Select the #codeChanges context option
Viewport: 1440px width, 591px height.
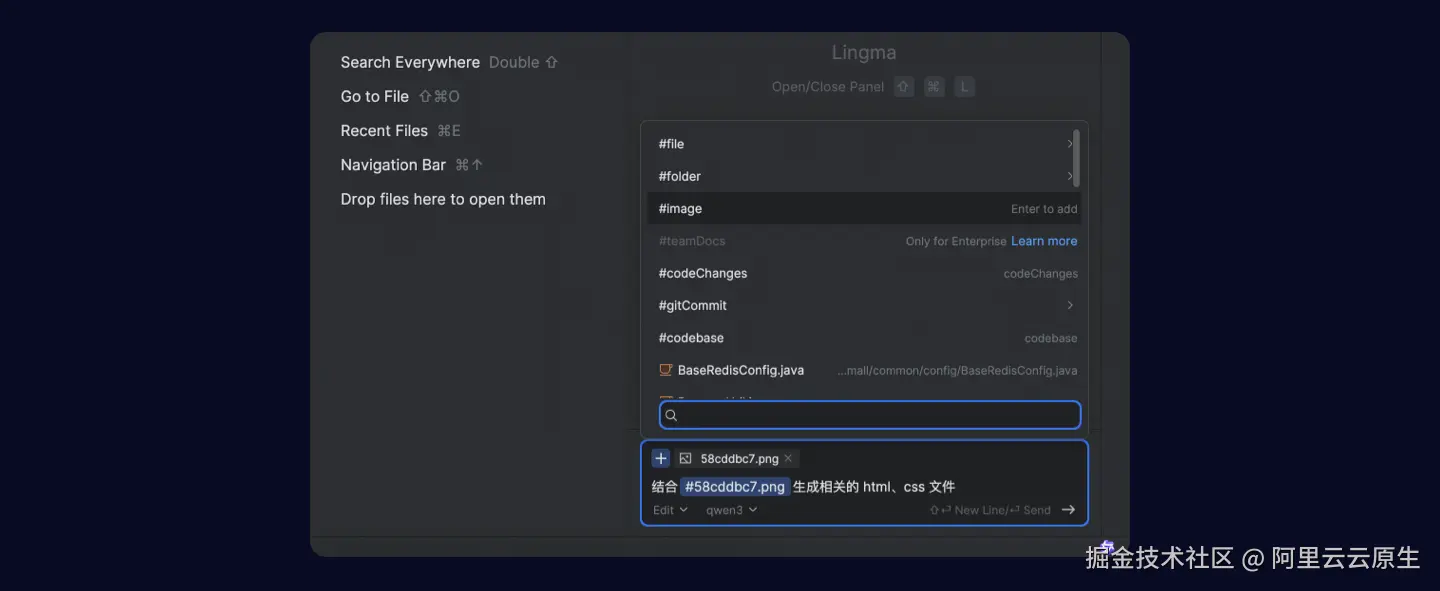pyautogui.click(x=862, y=273)
